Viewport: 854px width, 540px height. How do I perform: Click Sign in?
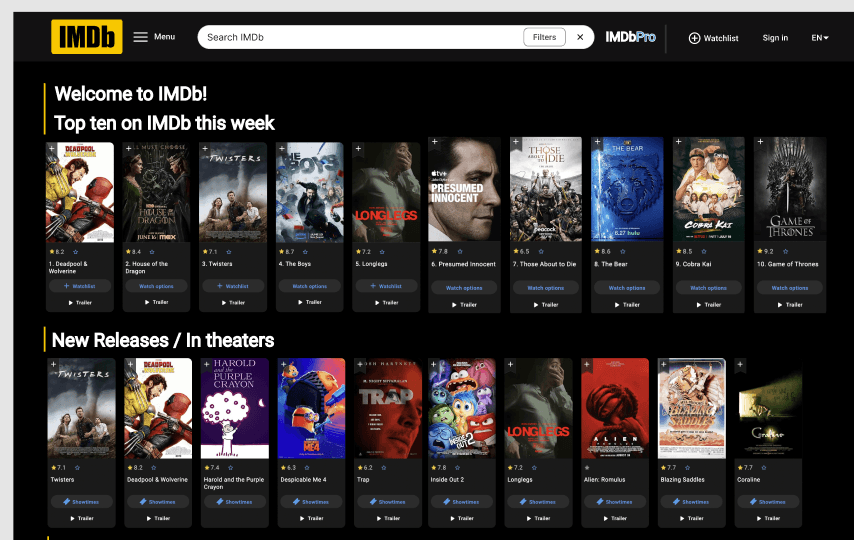(775, 38)
